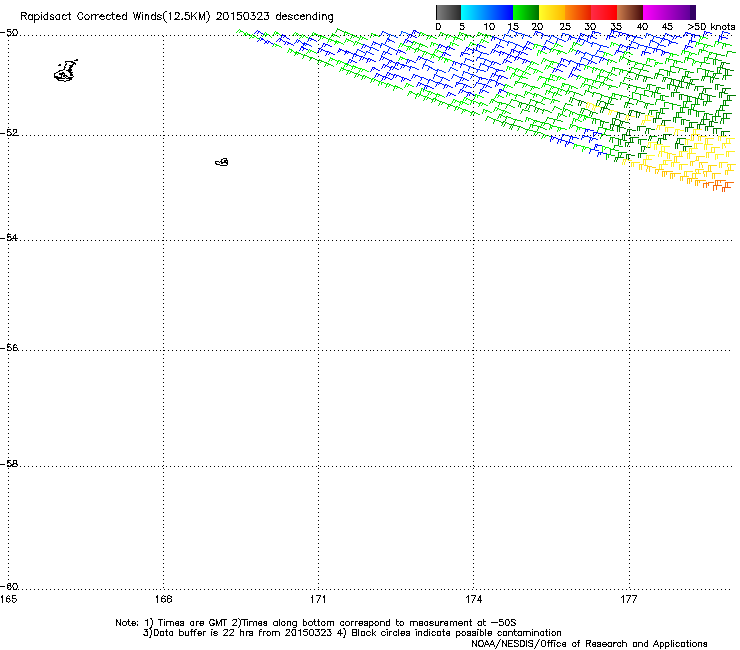The width and height of the screenshot is (740, 650).
Task: Click the '174' longitude axis label
Action: 473,599
